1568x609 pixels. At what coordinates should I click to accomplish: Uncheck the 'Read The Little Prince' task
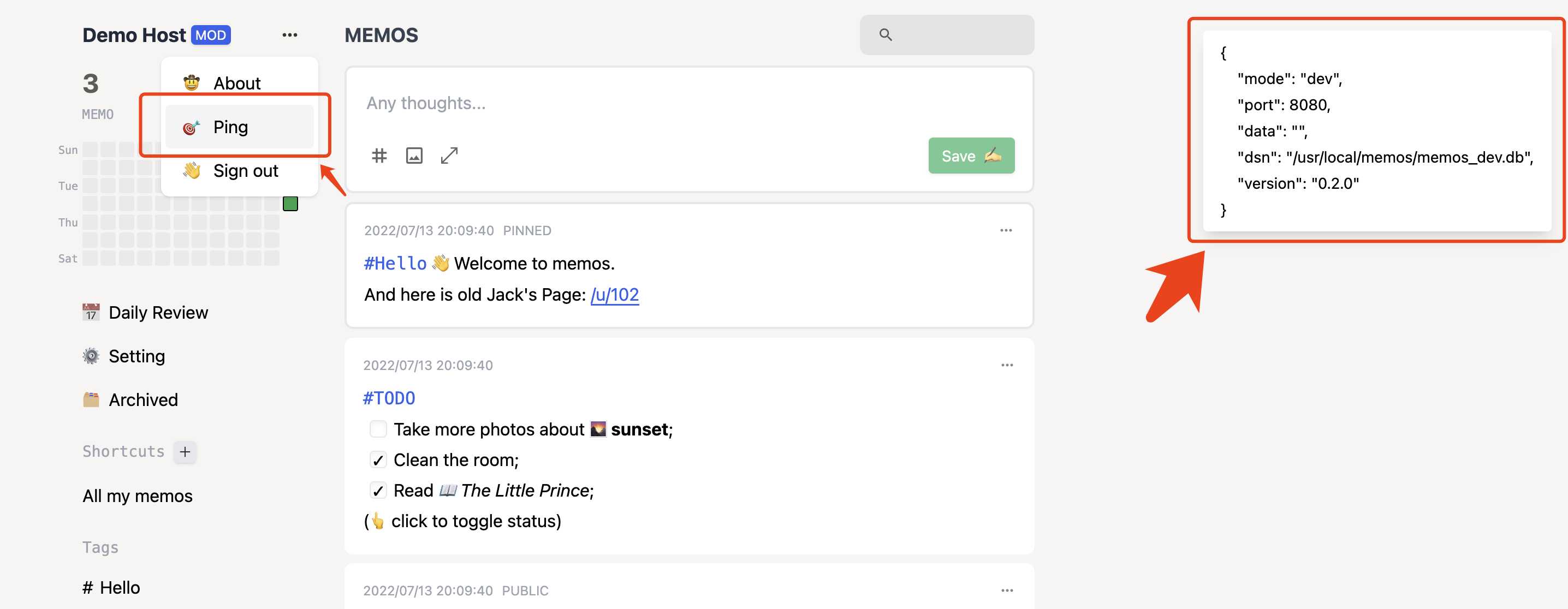click(378, 491)
